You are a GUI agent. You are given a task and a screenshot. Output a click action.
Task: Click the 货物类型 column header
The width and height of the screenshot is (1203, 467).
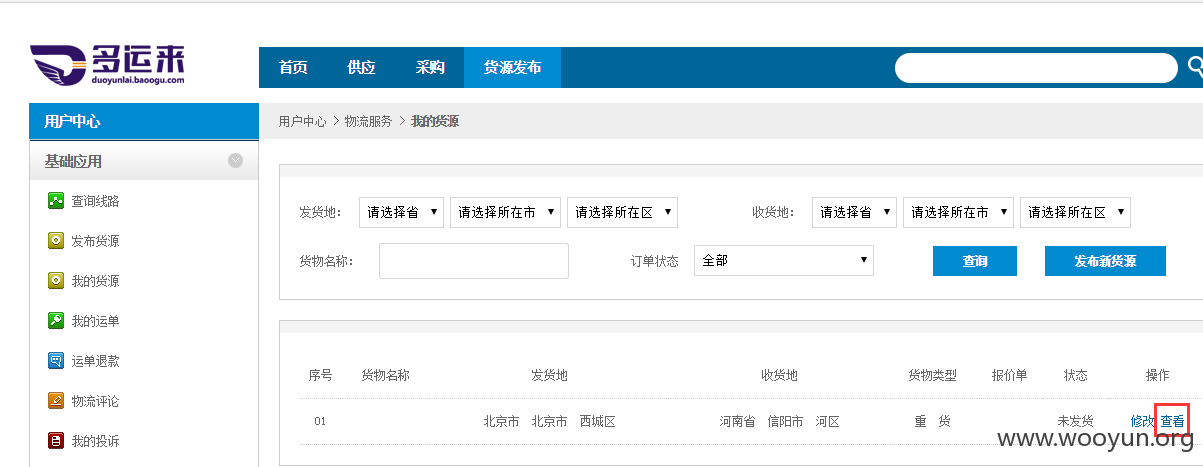pos(932,375)
